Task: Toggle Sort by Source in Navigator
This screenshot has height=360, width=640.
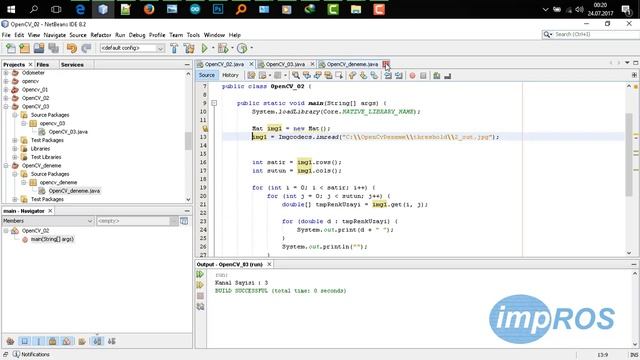Action: [111, 341]
